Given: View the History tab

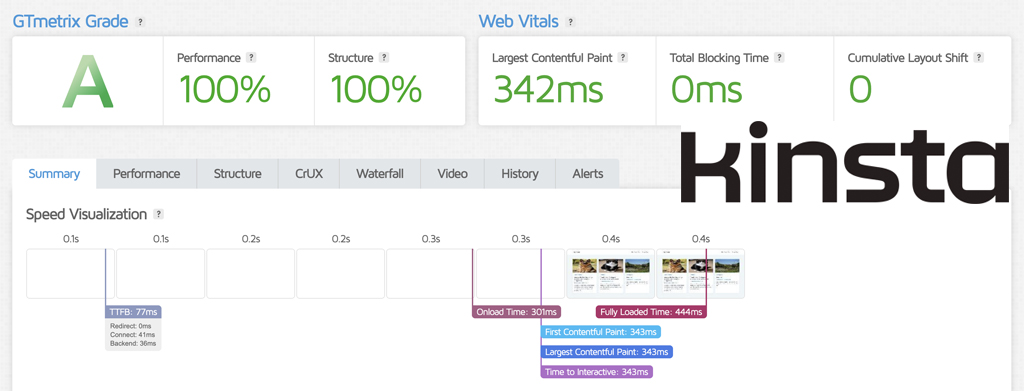Looking at the screenshot, I should (x=520, y=174).
